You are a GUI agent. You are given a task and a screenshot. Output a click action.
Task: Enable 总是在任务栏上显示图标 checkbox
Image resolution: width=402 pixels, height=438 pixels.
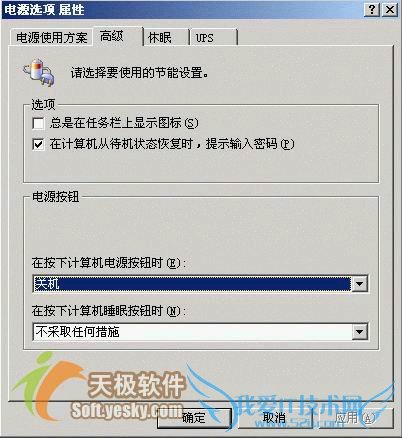pos(38,123)
